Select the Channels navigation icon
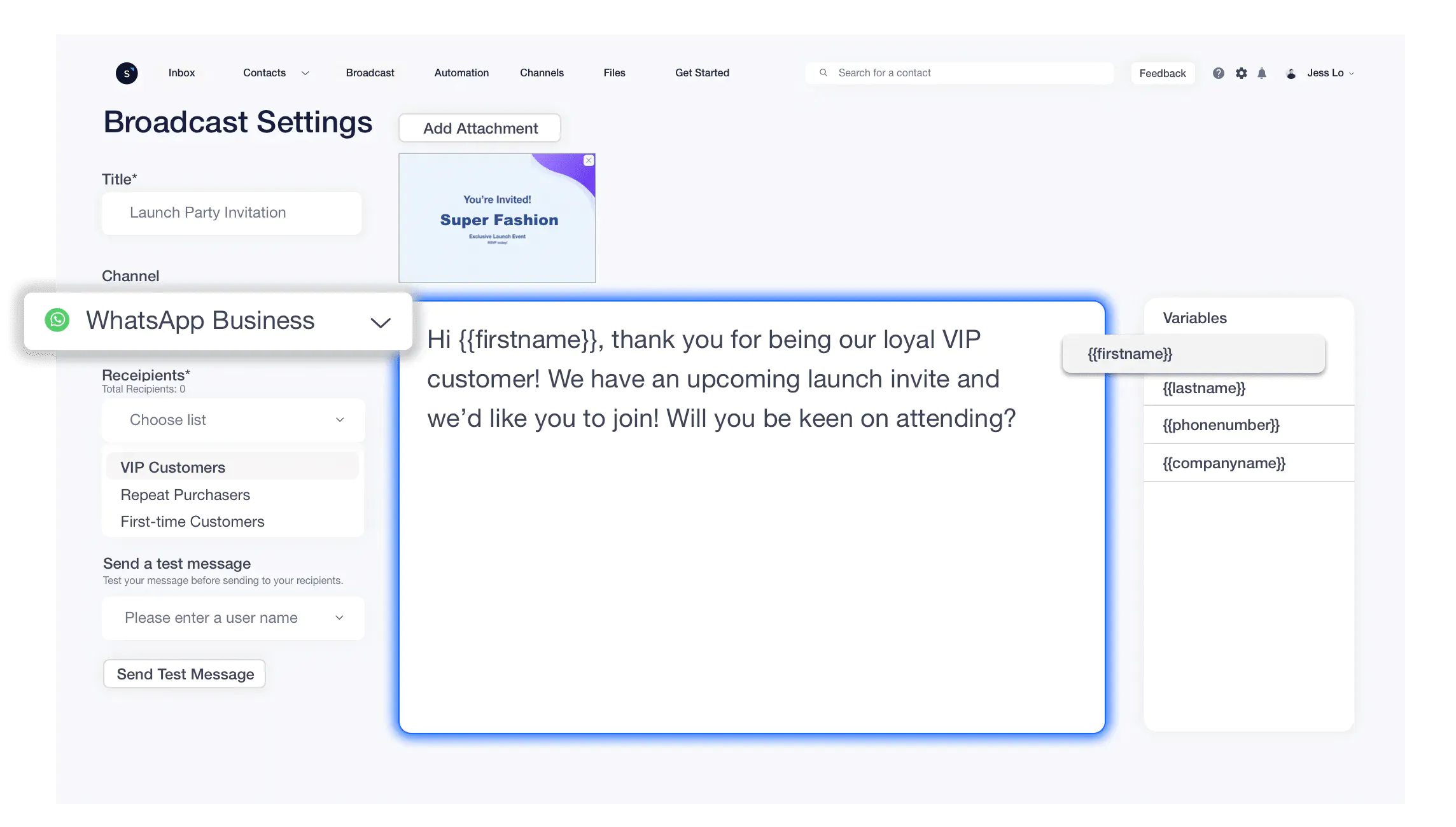Screen dimensions: 1456x827 (x=541, y=72)
